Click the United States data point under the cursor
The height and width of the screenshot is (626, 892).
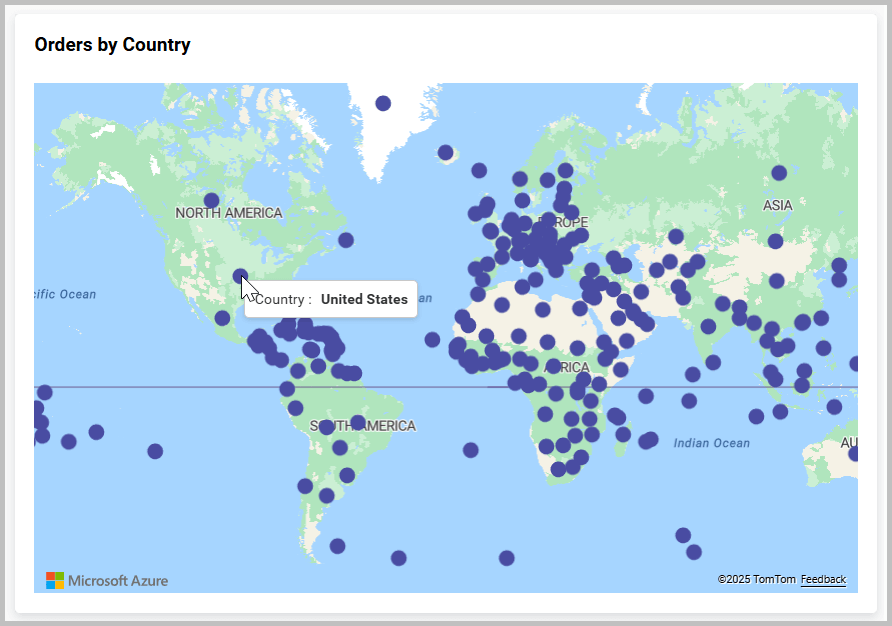(x=240, y=277)
